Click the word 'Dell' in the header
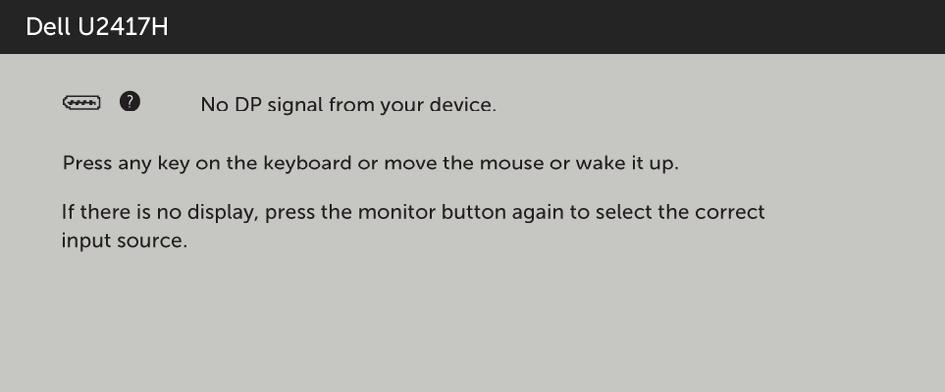Screen dimensions: 945x392 click(x=48, y=27)
